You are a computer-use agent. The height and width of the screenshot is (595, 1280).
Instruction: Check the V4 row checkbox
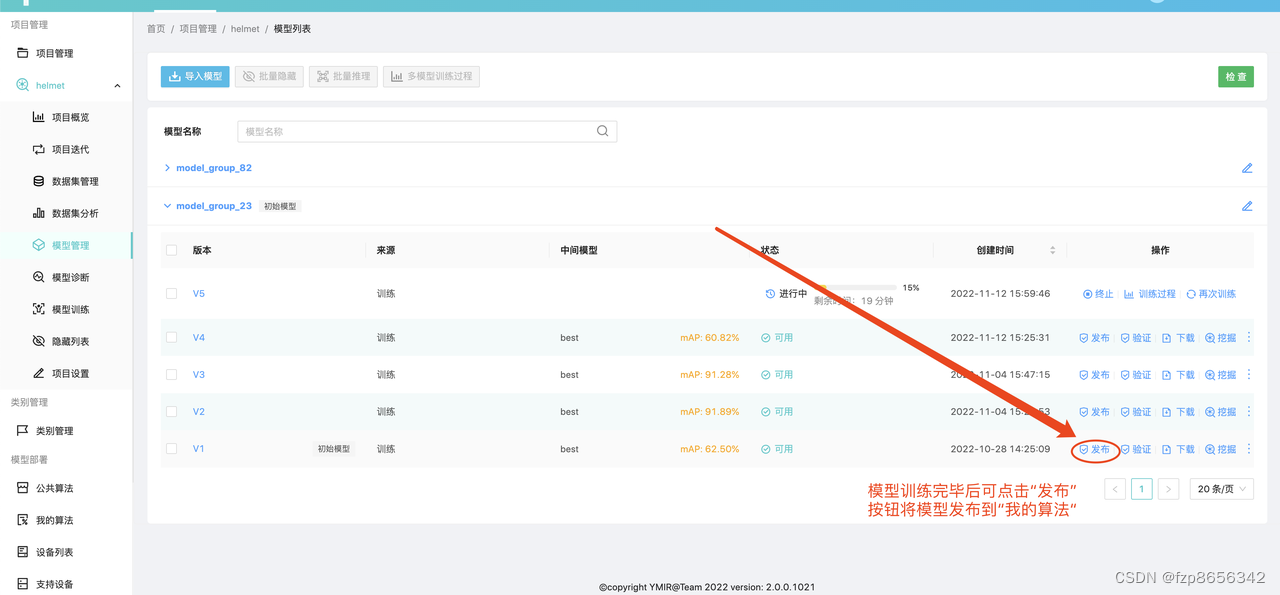coord(171,338)
